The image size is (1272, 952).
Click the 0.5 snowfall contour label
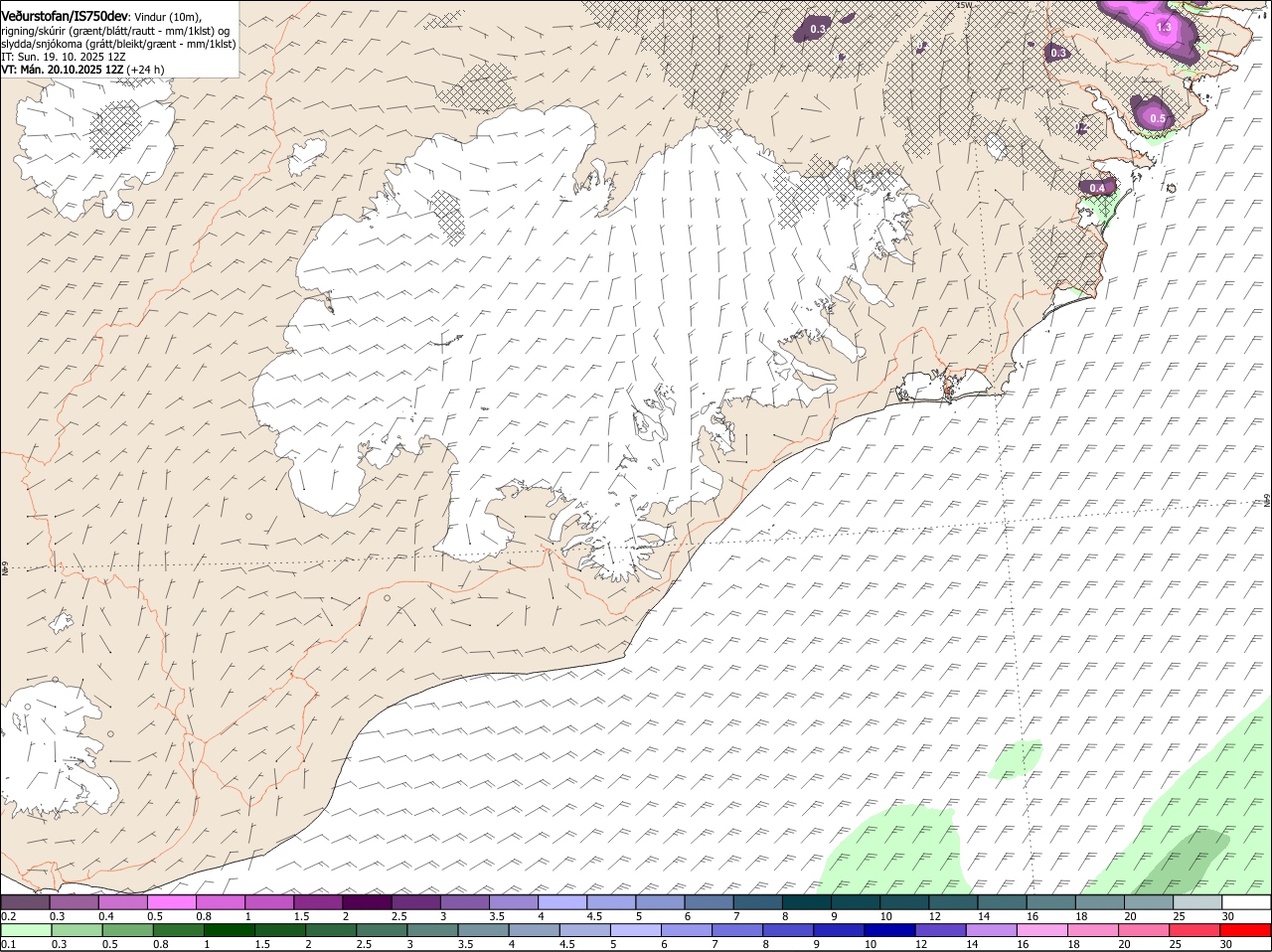[1158, 118]
